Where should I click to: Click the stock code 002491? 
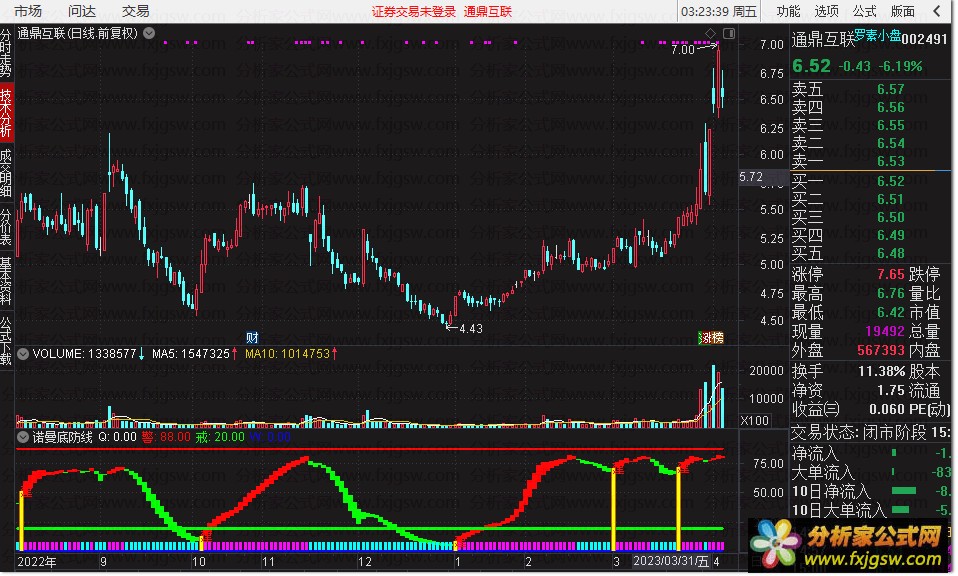[924, 39]
